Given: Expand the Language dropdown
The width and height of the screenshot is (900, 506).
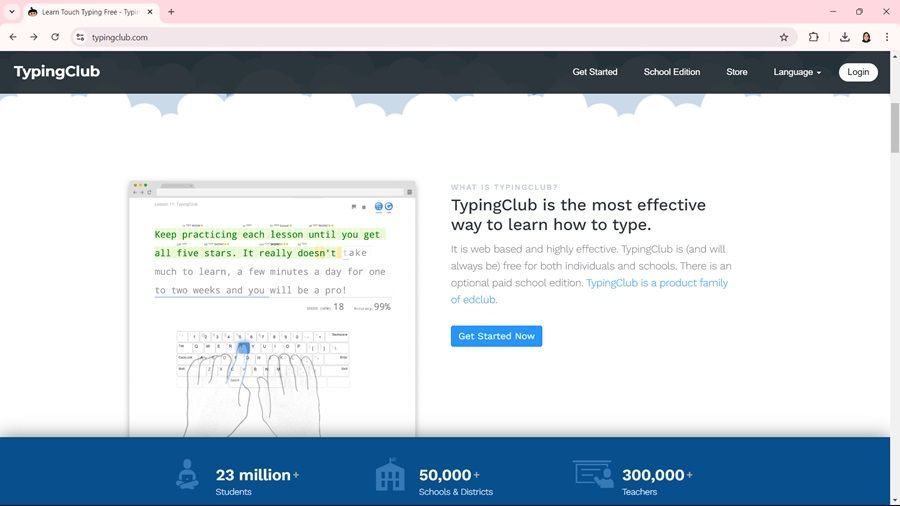Looking at the screenshot, I should click(x=797, y=72).
